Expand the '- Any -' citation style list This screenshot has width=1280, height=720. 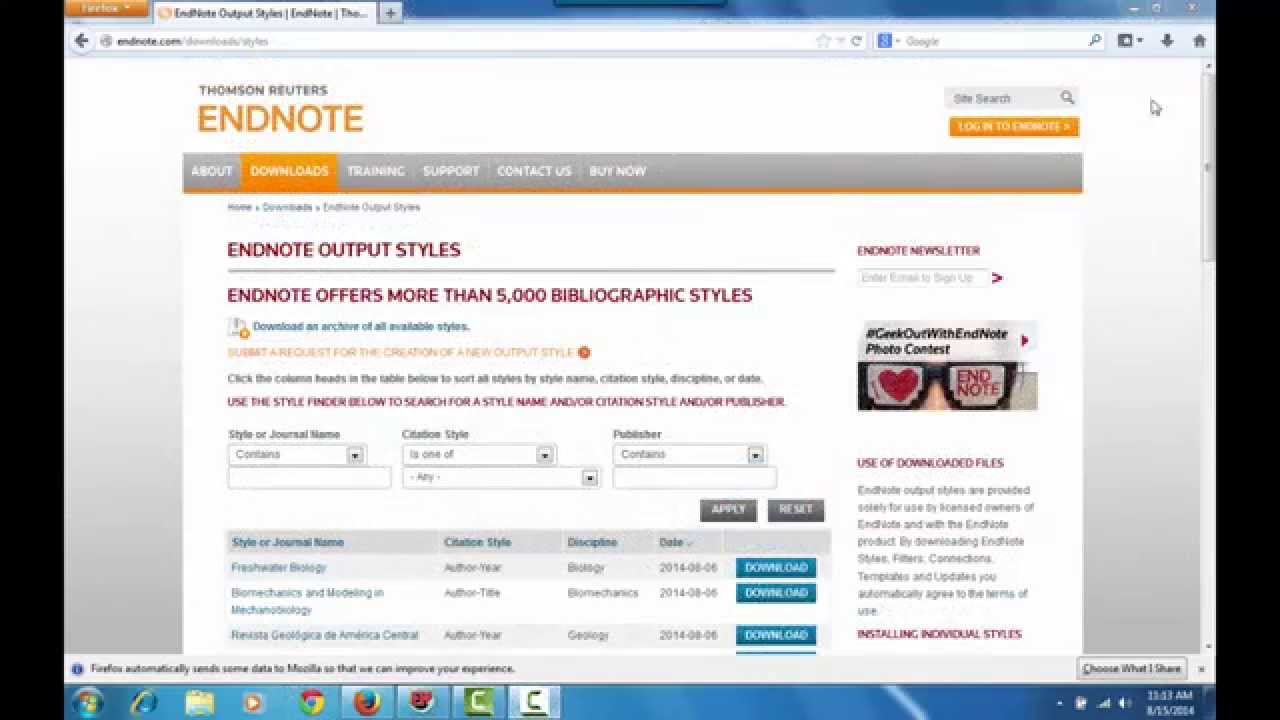[x=590, y=478]
